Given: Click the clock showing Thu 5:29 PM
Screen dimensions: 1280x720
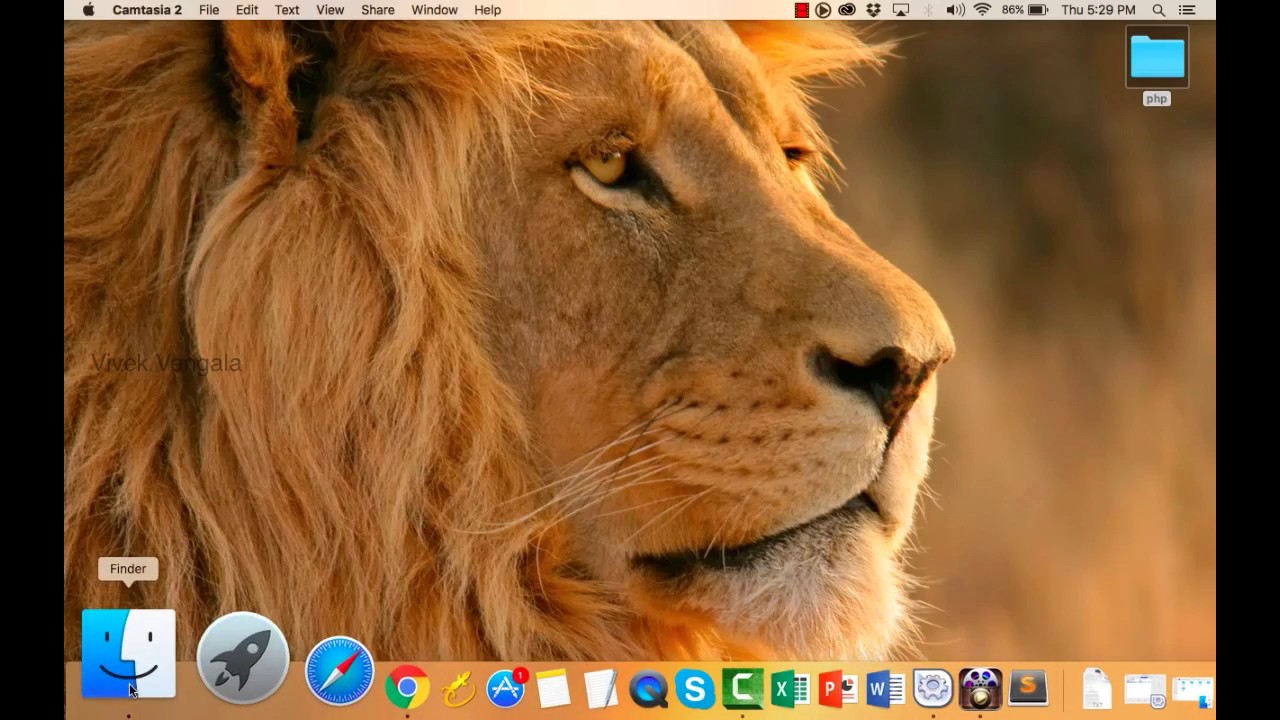Looking at the screenshot, I should [x=1098, y=10].
